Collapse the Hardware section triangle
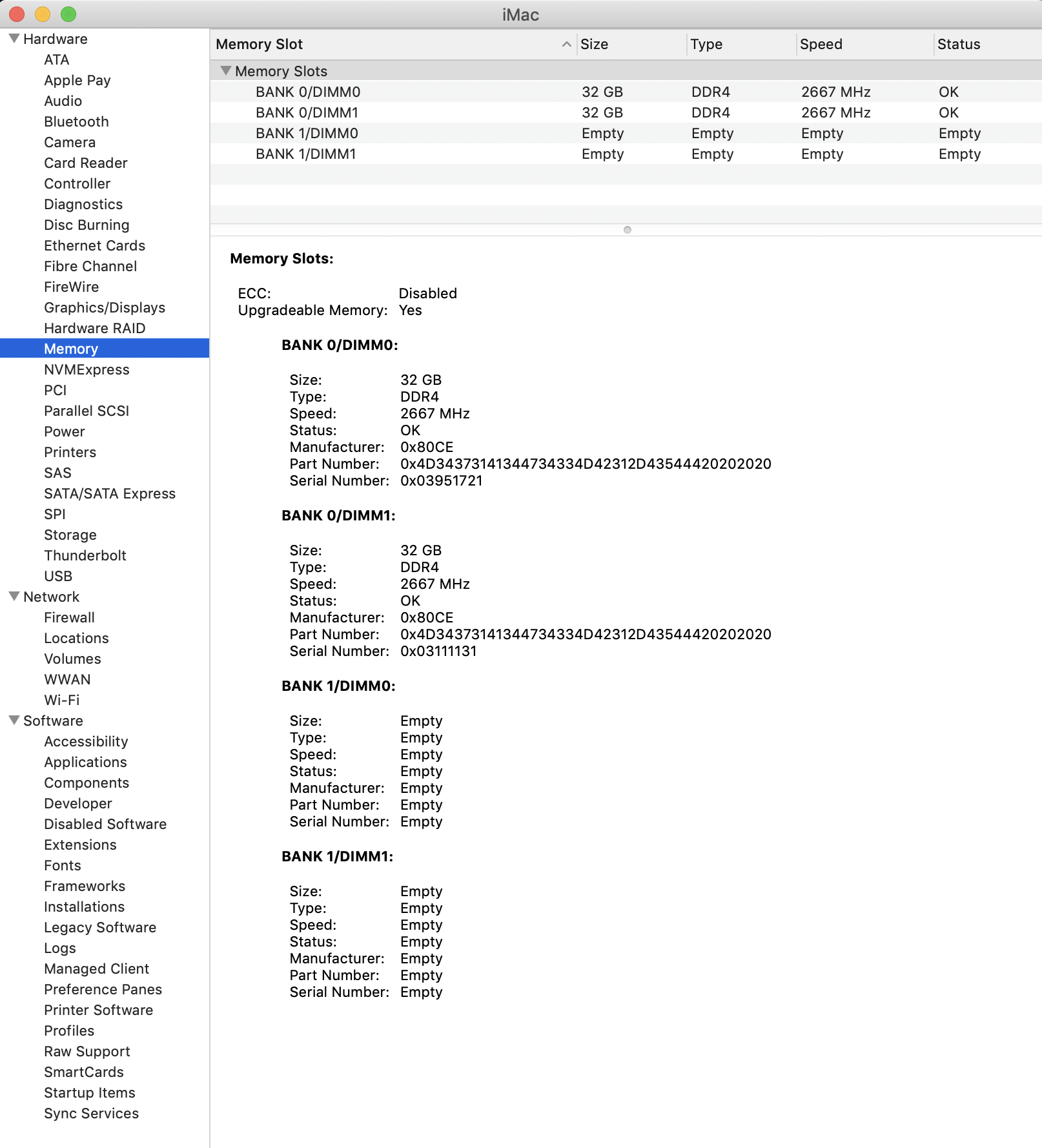 click(x=14, y=39)
